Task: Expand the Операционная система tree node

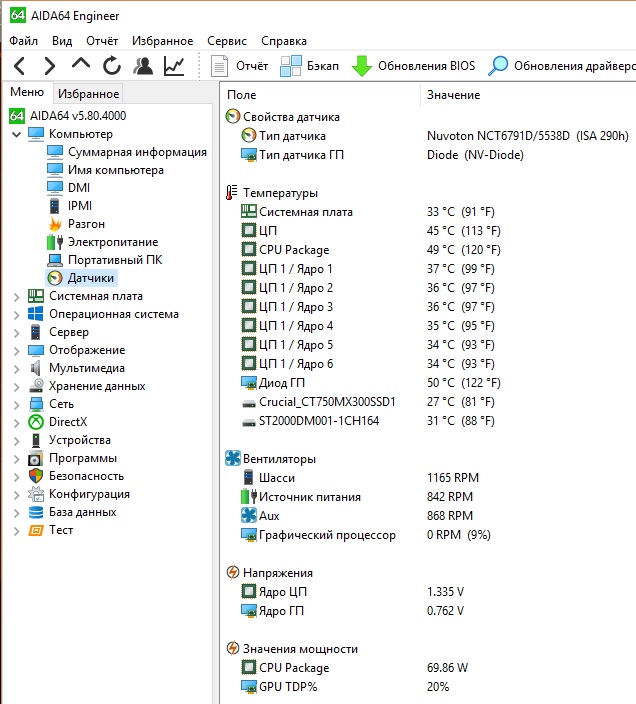Action: (17, 315)
